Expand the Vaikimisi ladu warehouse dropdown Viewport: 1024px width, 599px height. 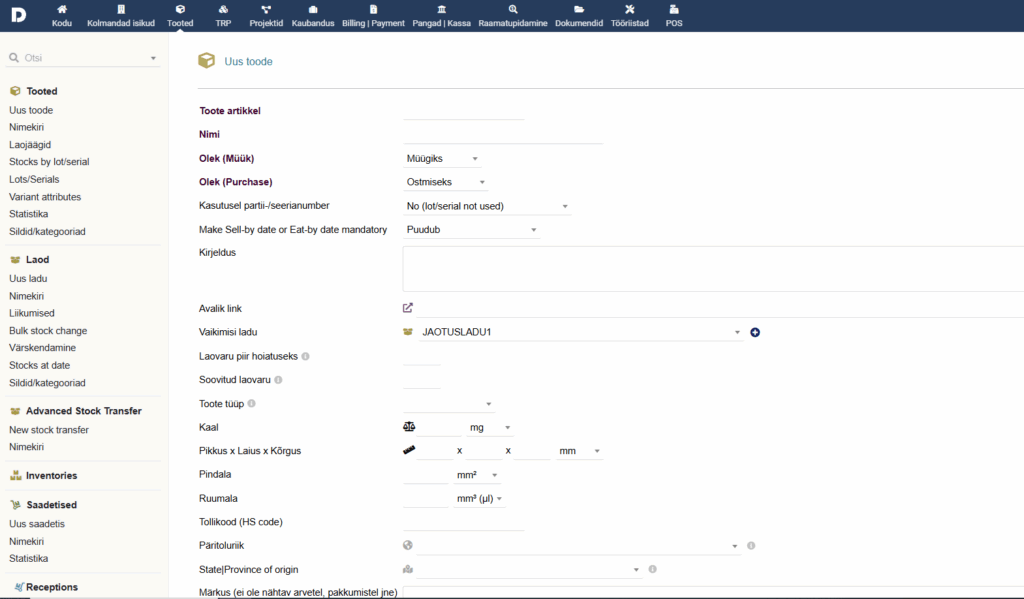[580, 332]
